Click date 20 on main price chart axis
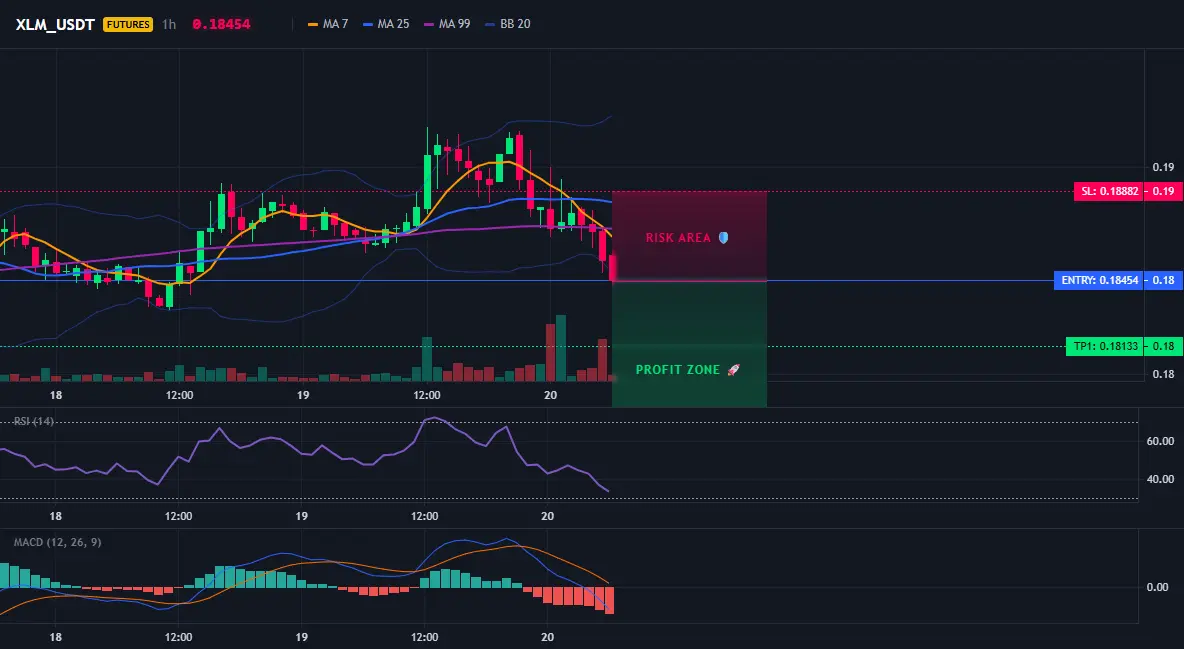1184x649 pixels. (550, 395)
